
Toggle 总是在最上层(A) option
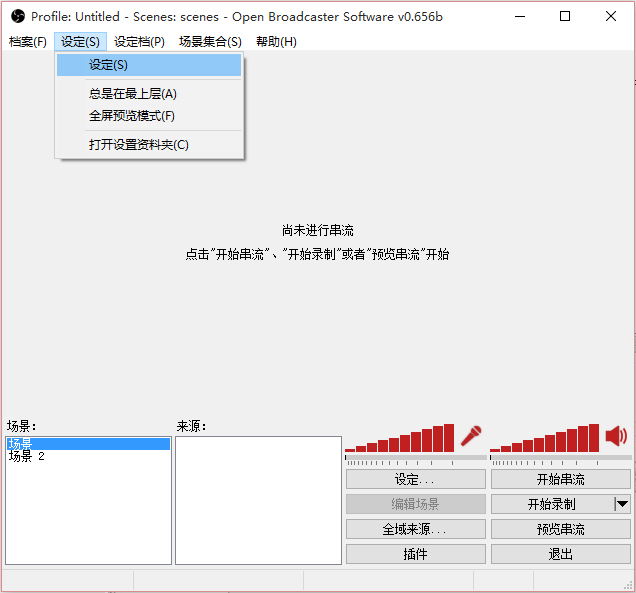click(149, 94)
